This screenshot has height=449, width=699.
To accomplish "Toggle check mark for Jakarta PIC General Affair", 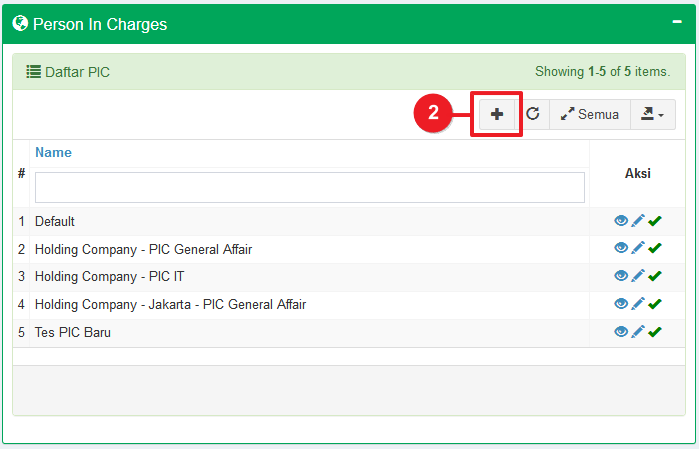I will pyautogui.click(x=655, y=304).
